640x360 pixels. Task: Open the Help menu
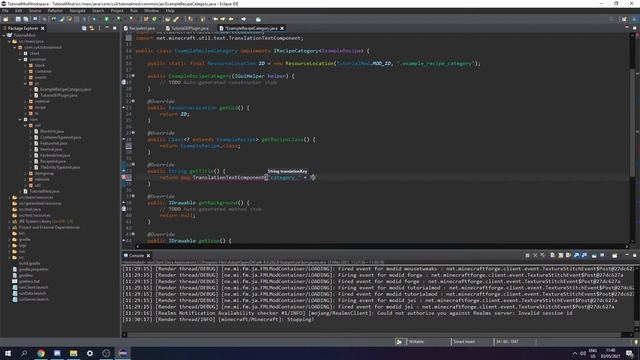[170, 11]
